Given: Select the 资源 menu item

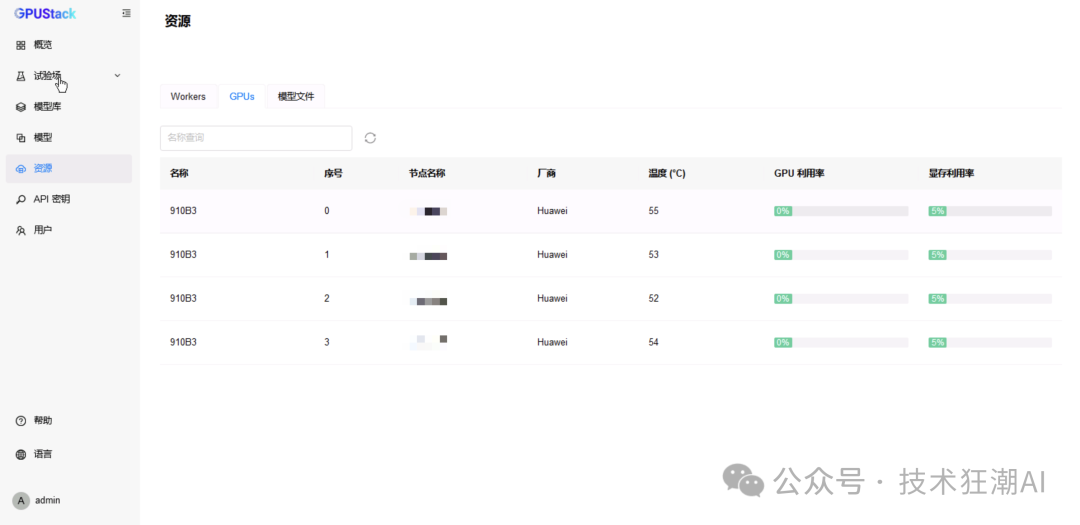Looking at the screenshot, I should [69, 169].
